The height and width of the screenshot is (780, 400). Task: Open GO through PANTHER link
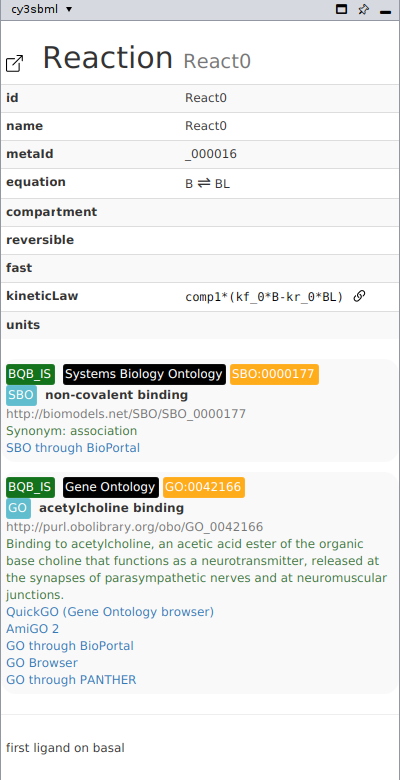point(71,680)
